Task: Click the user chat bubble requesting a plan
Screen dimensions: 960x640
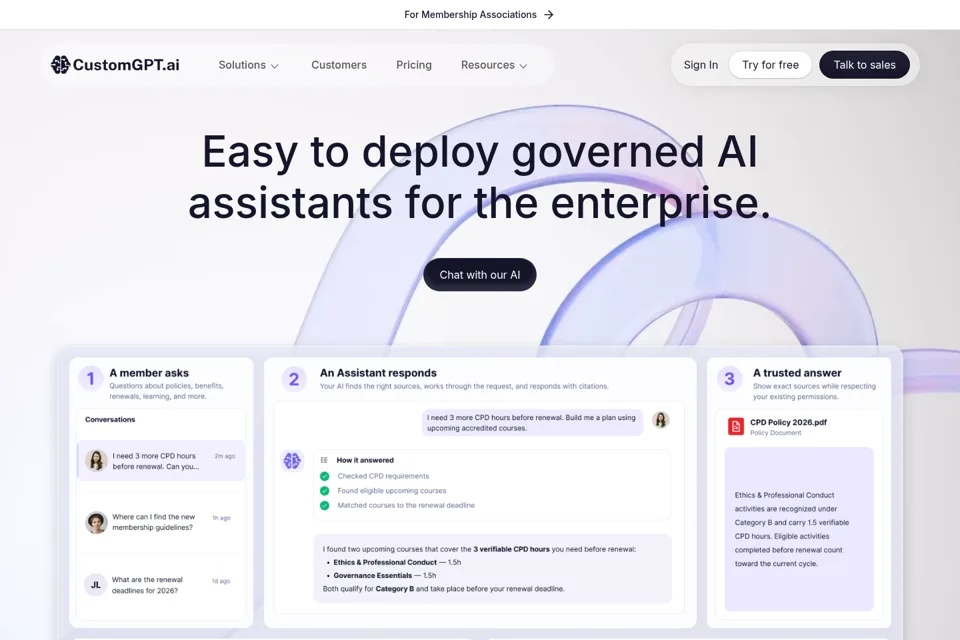Action: point(532,423)
